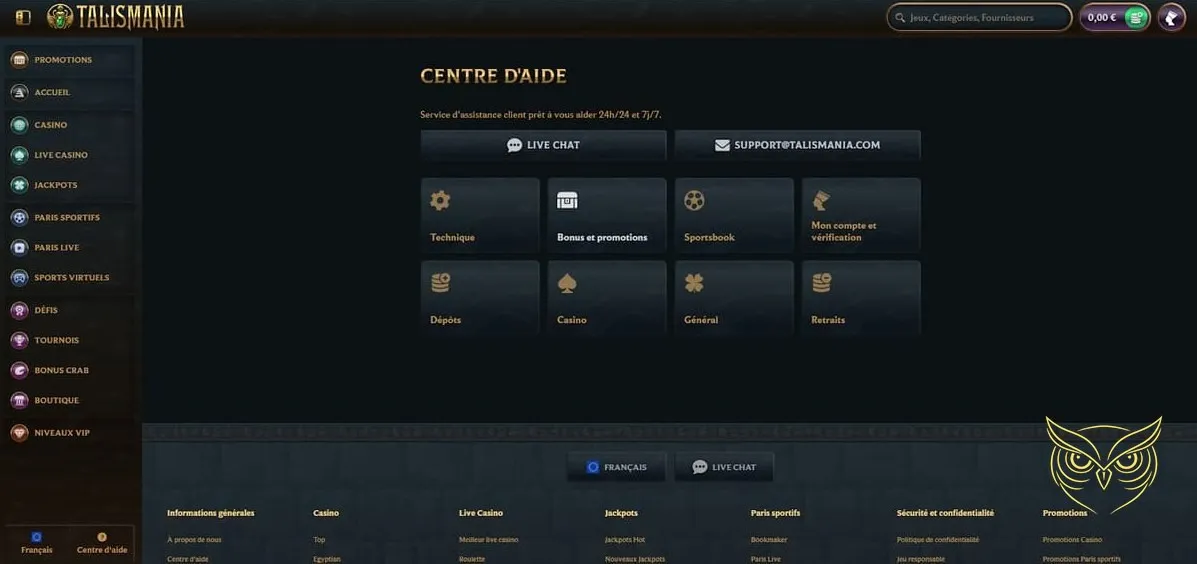Click the Casino footer column heading
1197x564 pixels.
pyautogui.click(x=326, y=513)
